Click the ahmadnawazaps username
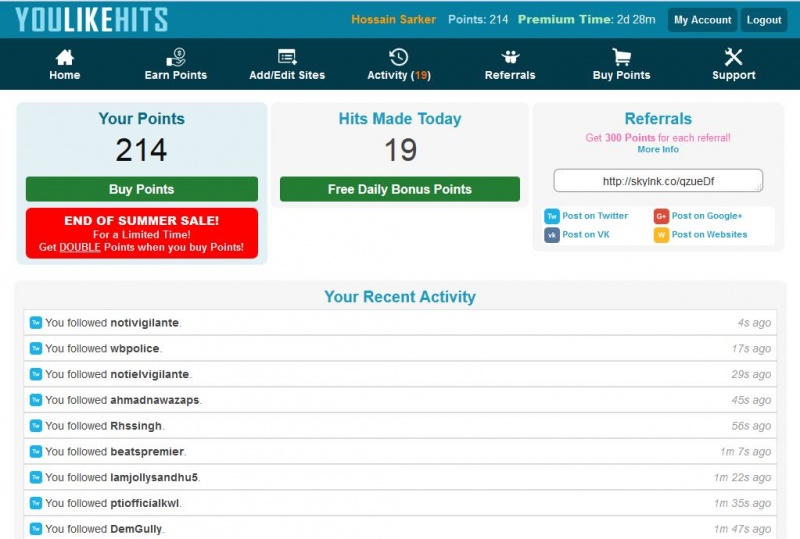The width and height of the screenshot is (800, 539). (155, 400)
